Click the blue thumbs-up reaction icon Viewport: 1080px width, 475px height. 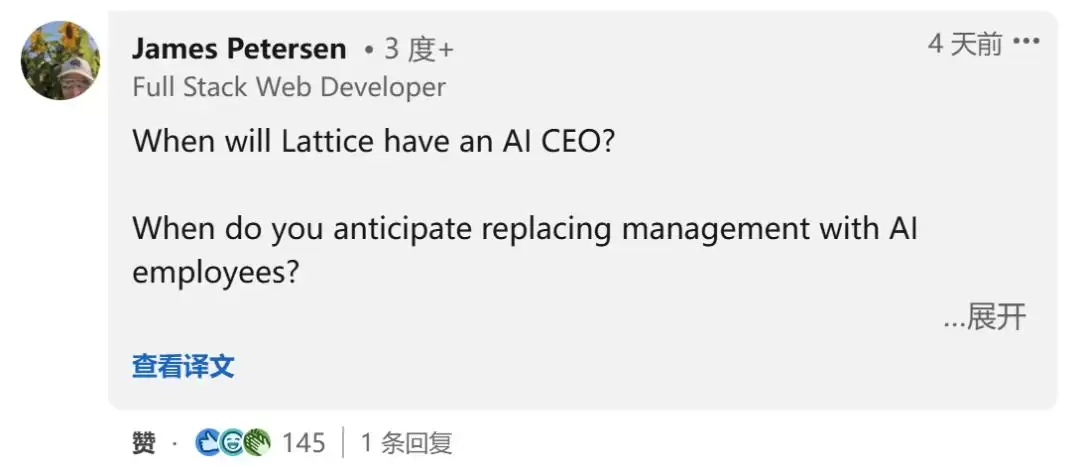point(207,443)
